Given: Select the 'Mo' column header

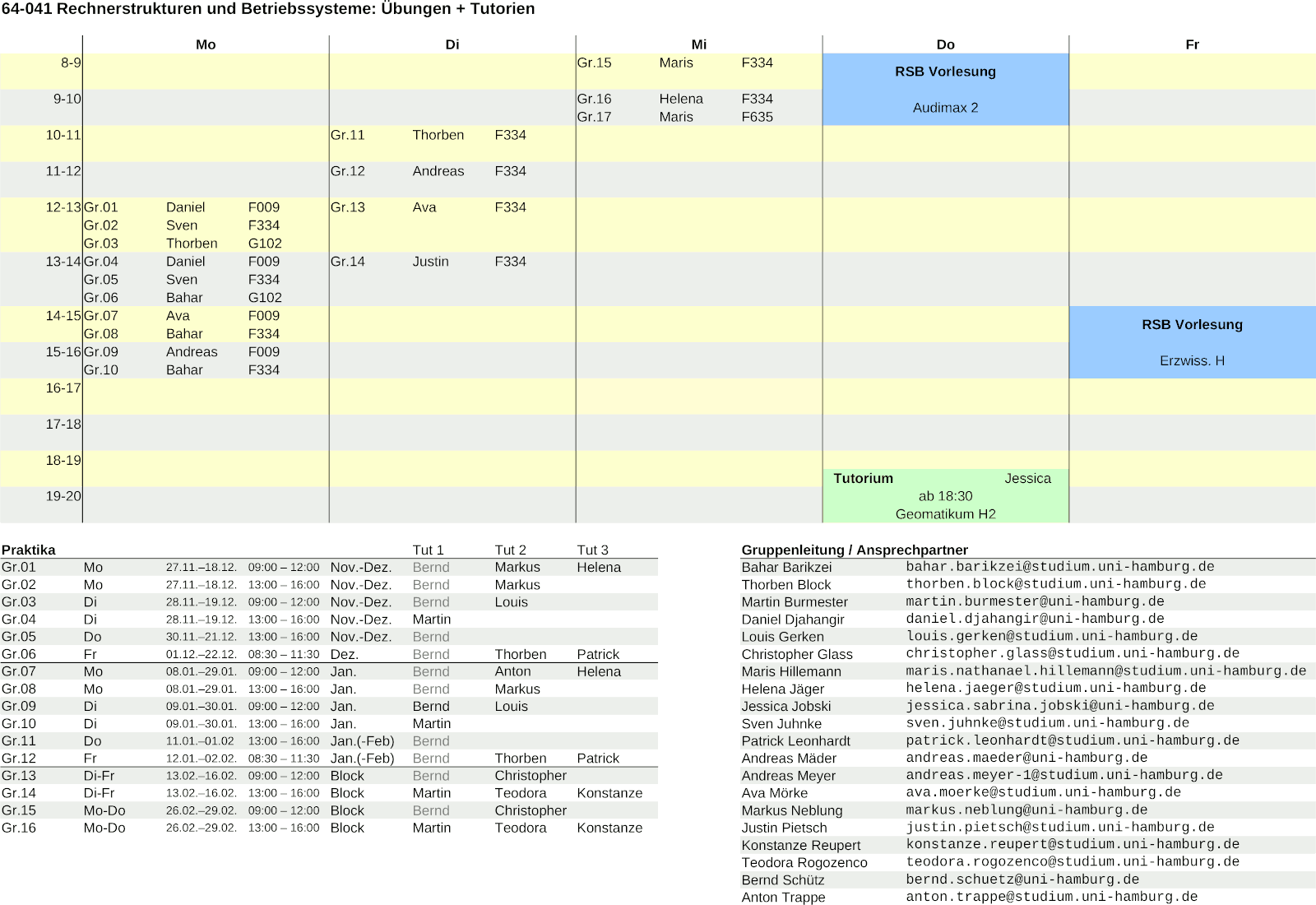Looking at the screenshot, I should tap(206, 44).
